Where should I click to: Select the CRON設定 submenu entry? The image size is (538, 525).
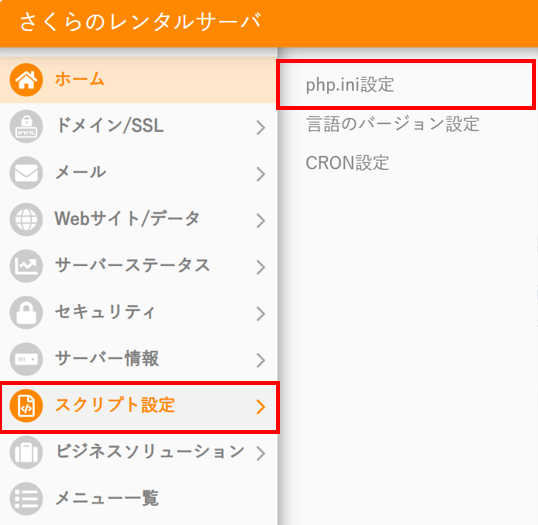[x=347, y=163]
